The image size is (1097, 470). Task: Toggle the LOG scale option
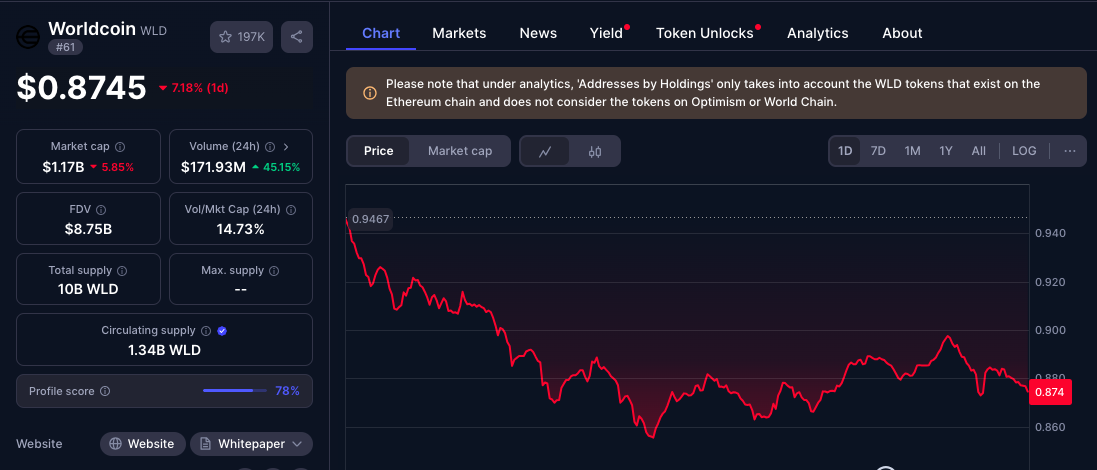point(1024,151)
